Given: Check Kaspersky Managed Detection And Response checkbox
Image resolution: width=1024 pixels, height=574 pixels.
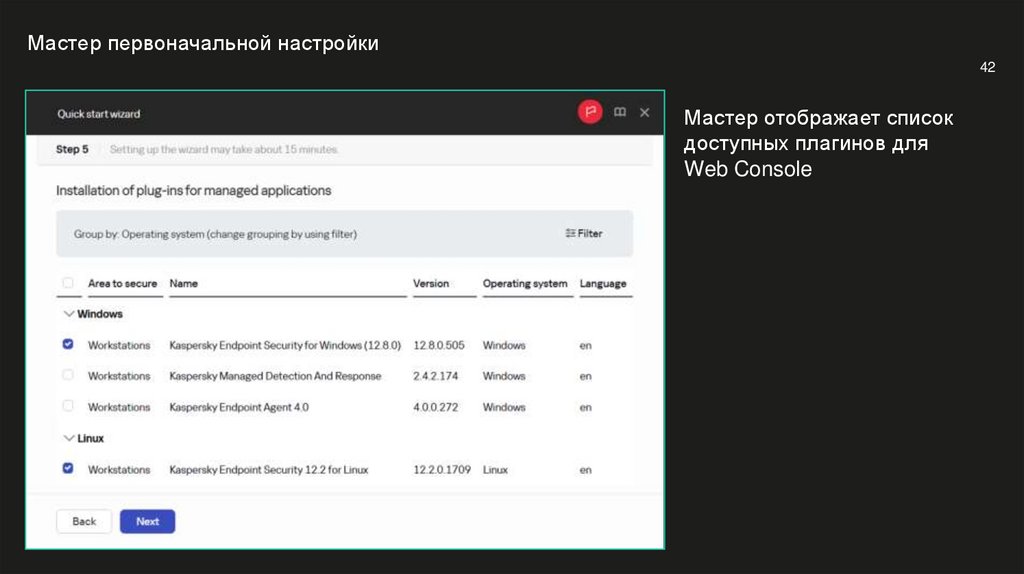Looking at the screenshot, I should [x=68, y=375].
